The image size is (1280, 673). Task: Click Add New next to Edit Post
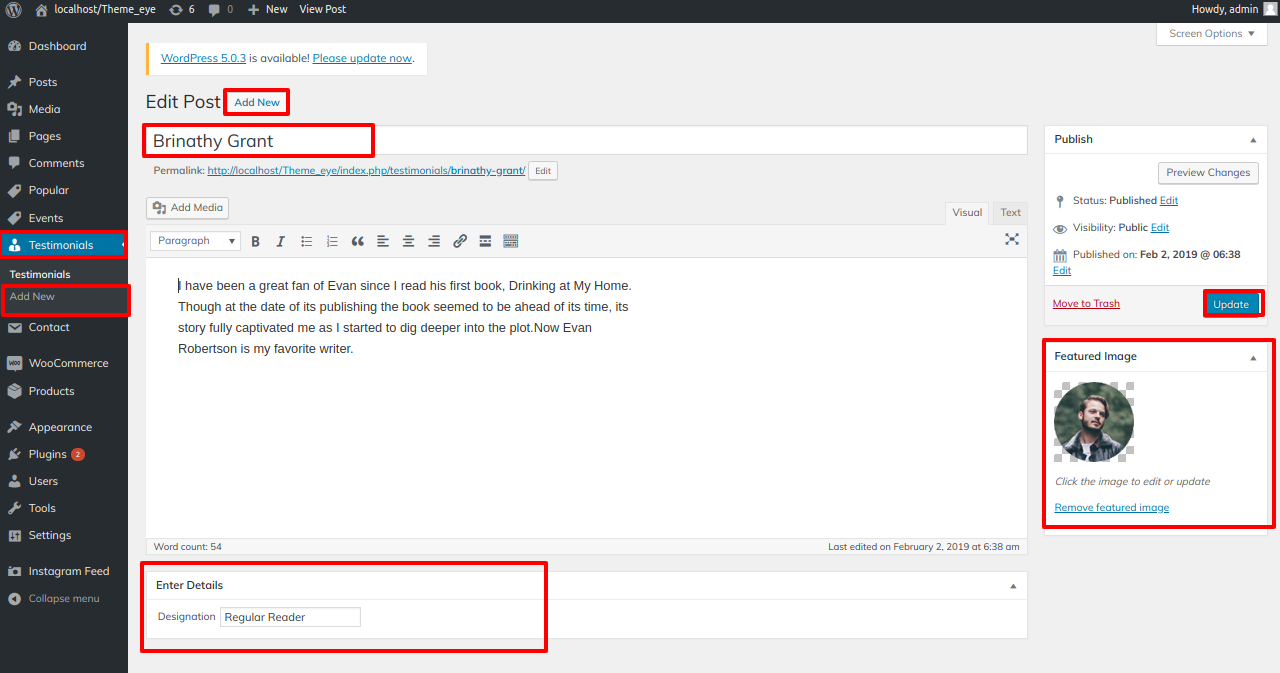click(x=257, y=102)
